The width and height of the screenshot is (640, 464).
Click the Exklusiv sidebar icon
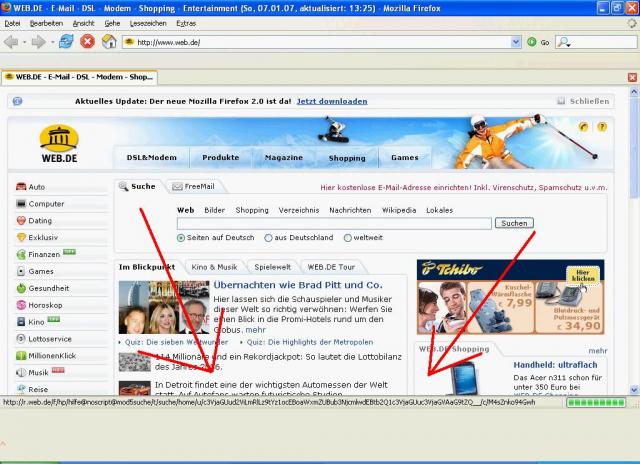(x=21, y=237)
